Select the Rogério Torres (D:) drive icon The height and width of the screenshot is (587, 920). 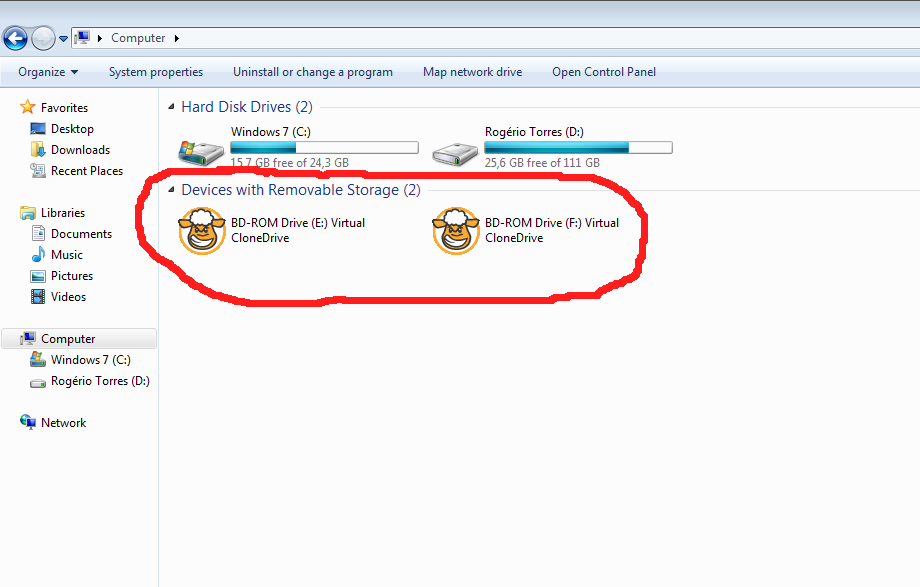[x=456, y=150]
